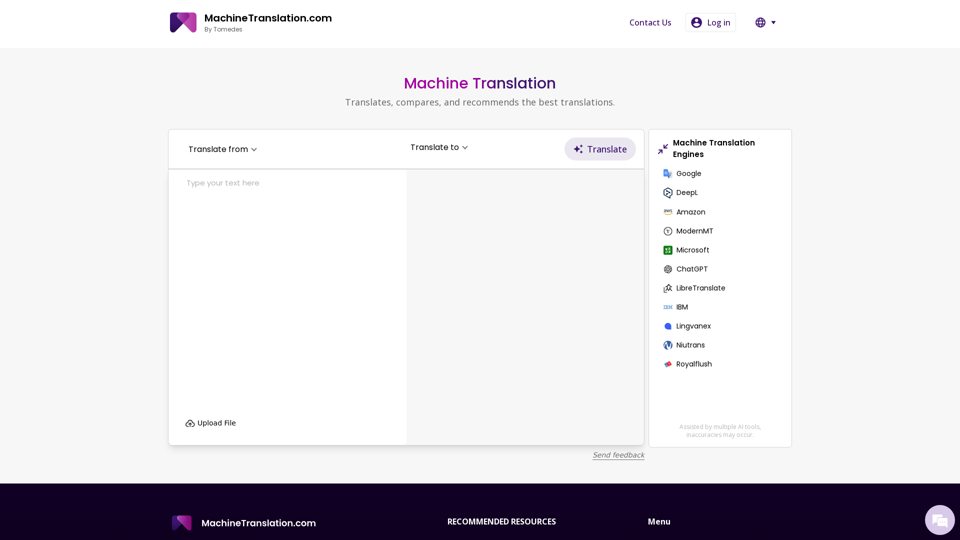Click the Upload File label

click(216, 423)
